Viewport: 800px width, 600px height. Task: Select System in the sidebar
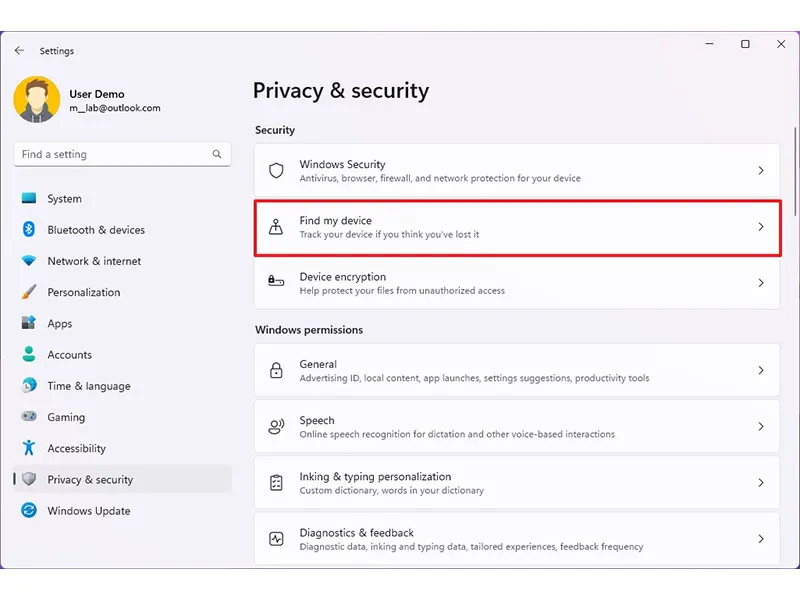pos(122,198)
